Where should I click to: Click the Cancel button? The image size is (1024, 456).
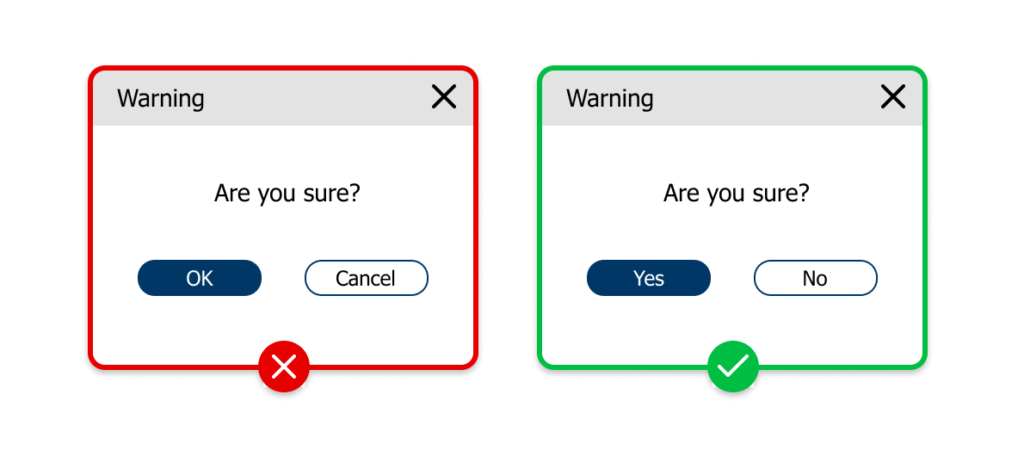tap(366, 278)
